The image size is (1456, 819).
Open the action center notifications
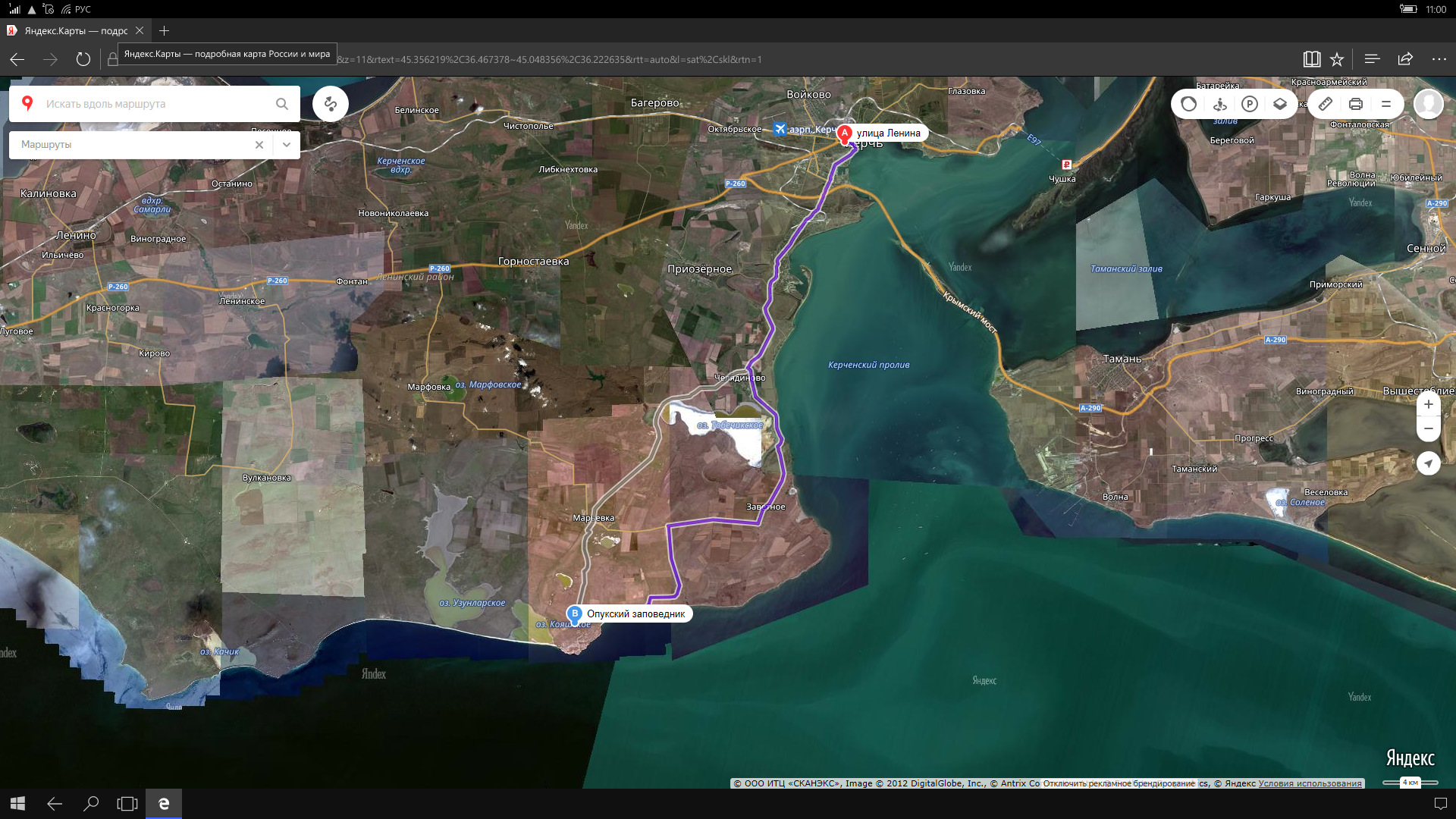[1441, 804]
